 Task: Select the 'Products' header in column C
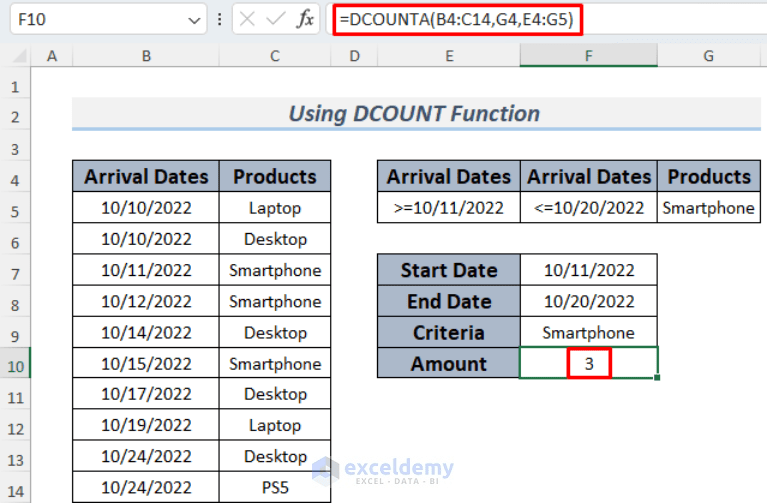click(x=275, y=176)
